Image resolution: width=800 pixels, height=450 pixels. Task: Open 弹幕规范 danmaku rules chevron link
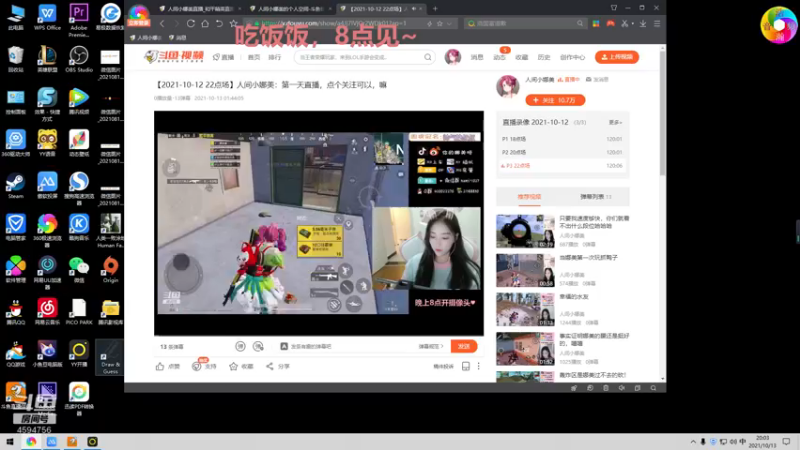pyautogui.click(x=431, y=346)
